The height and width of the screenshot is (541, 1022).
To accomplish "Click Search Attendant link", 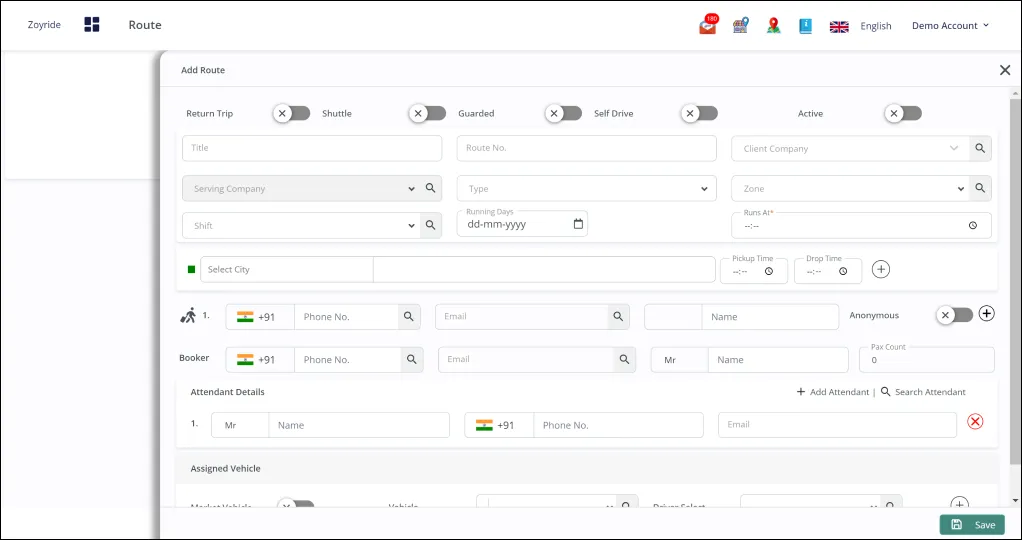I will [923, 392].
